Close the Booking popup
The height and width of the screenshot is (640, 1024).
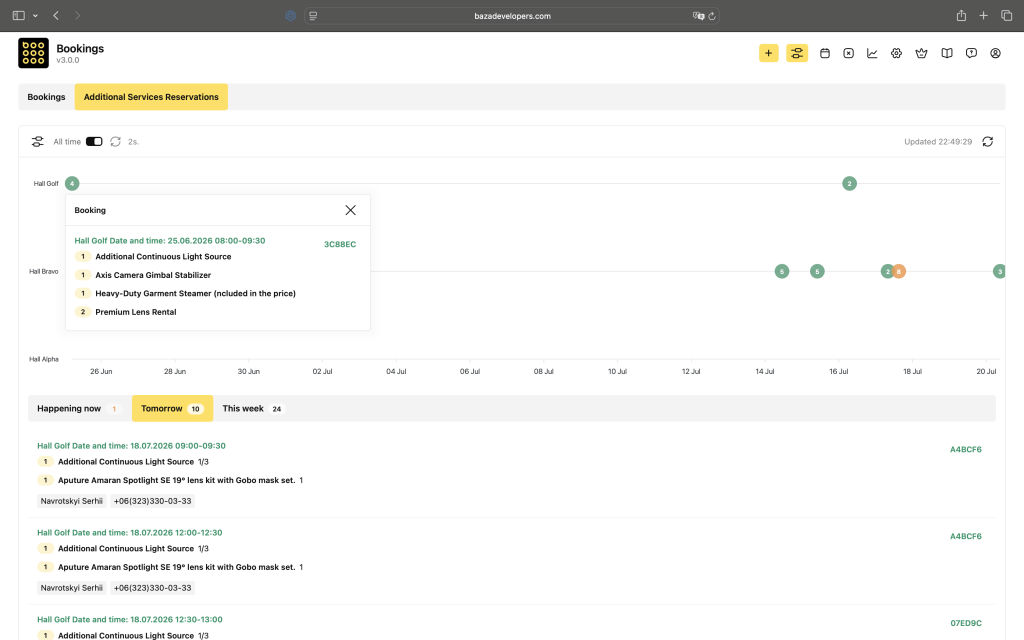point(351,210)
